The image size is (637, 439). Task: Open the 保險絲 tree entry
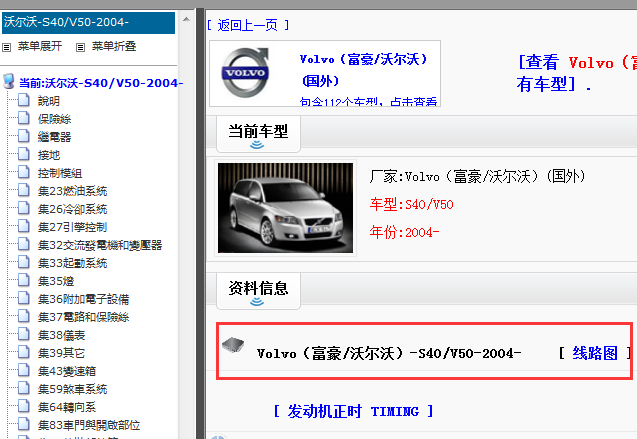click(x=54, y=119)
